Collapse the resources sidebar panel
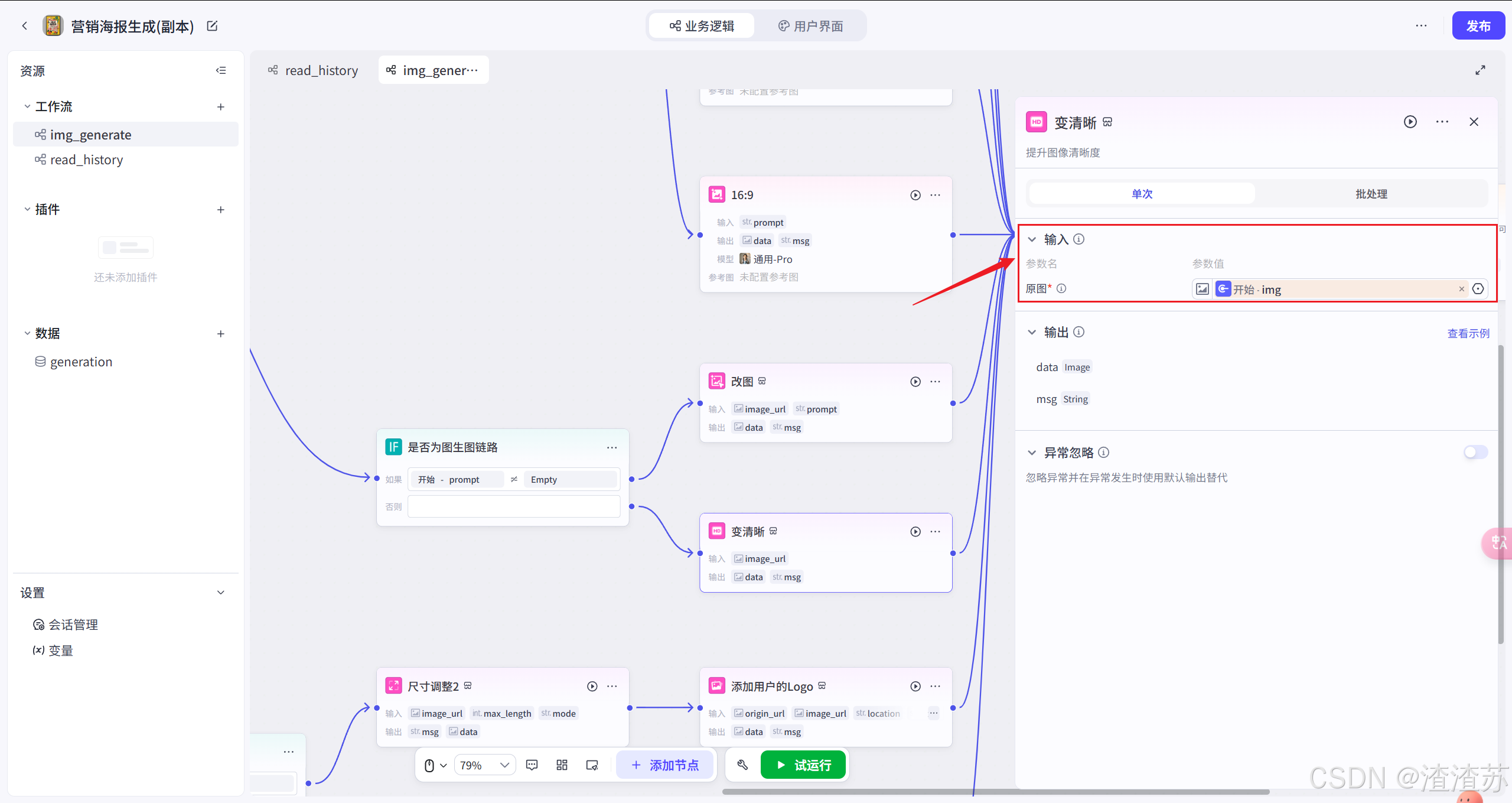Image resolution: width=1512 pixels, height=803 pixels. (x=221, y=71)
